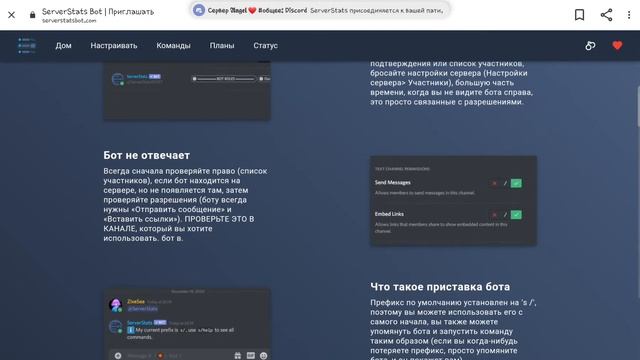The width and height of the screenshot is (640, 360).
Task: Click the emoji icon in message box
Action: [x=264, y=356]
